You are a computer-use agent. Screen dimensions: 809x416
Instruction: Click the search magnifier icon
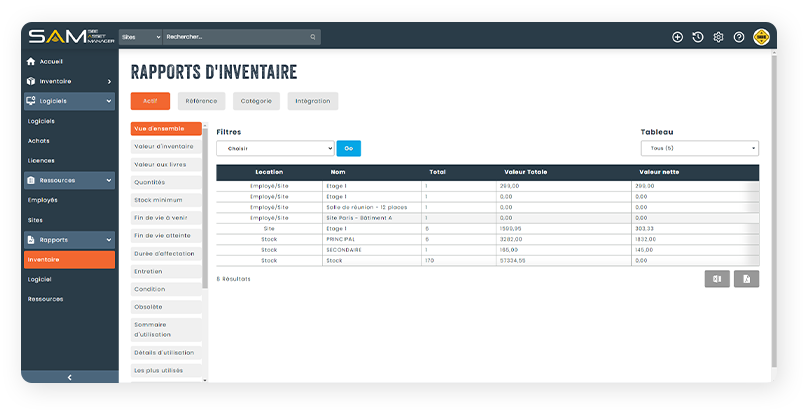[313, 37]
